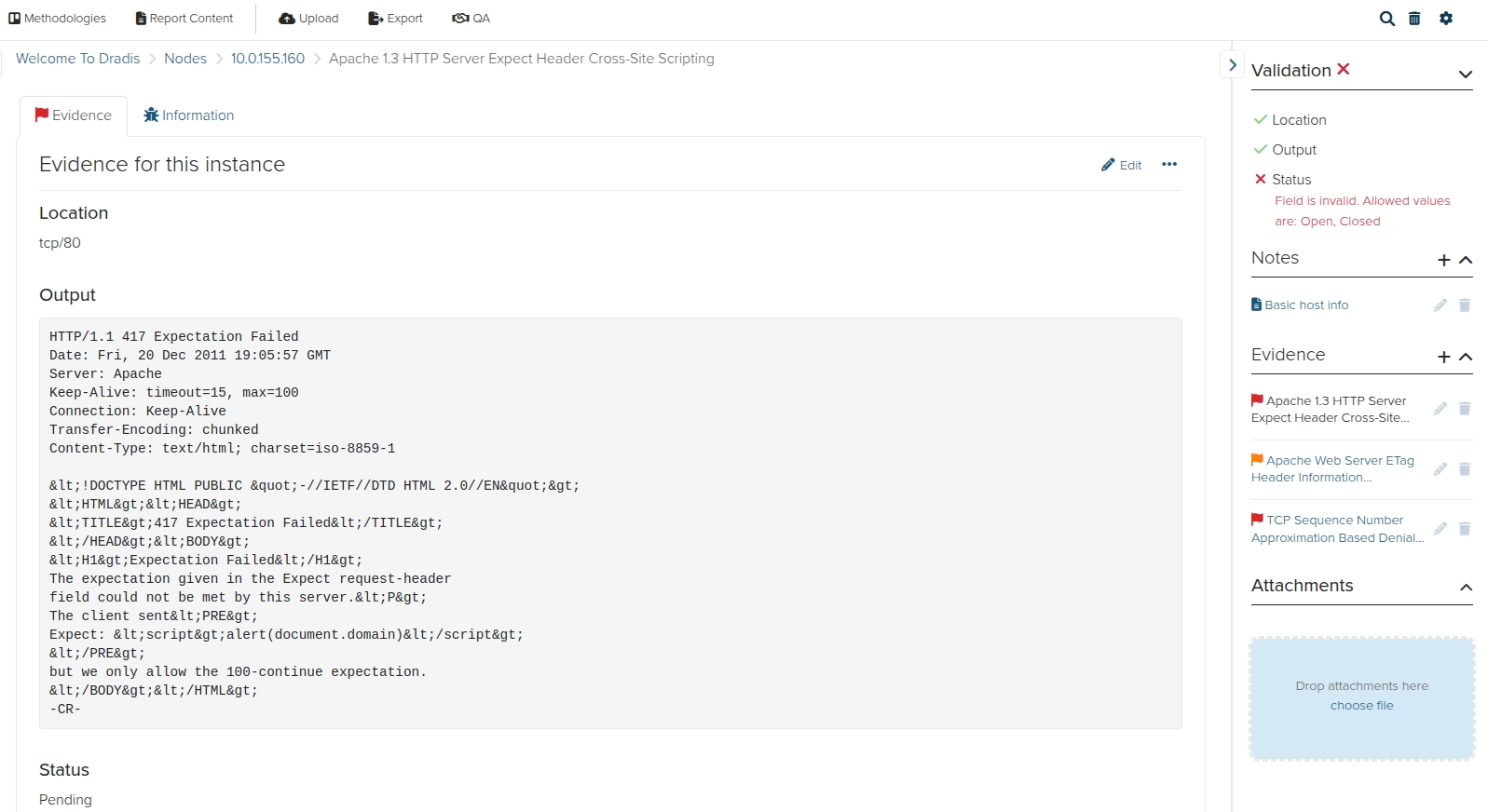The image size is (1488, 812).
Task: Edit Apache Web Server ETag evidence
Action: click(1440, 468)
